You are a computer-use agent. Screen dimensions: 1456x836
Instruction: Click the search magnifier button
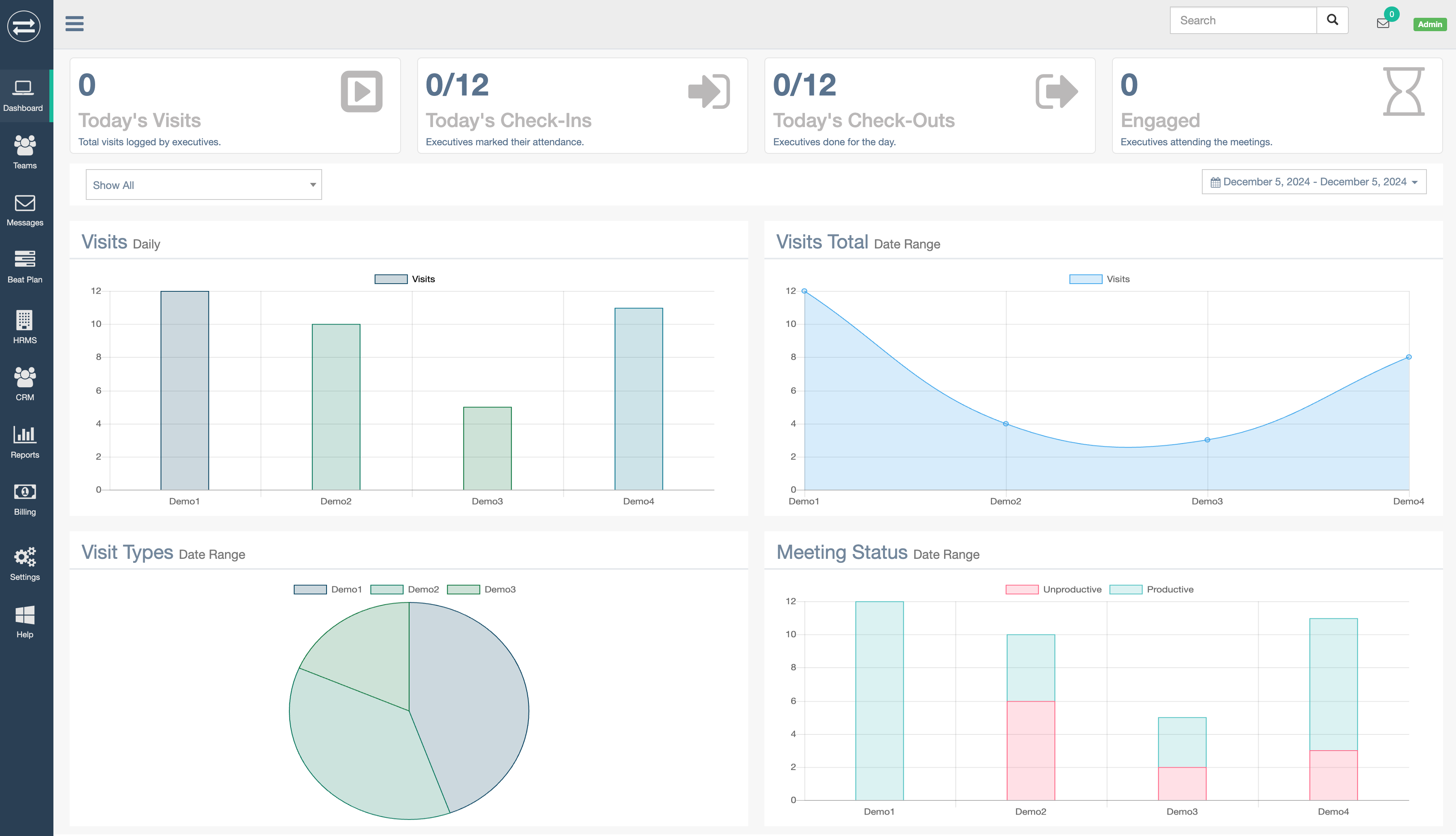[1332, 20]
